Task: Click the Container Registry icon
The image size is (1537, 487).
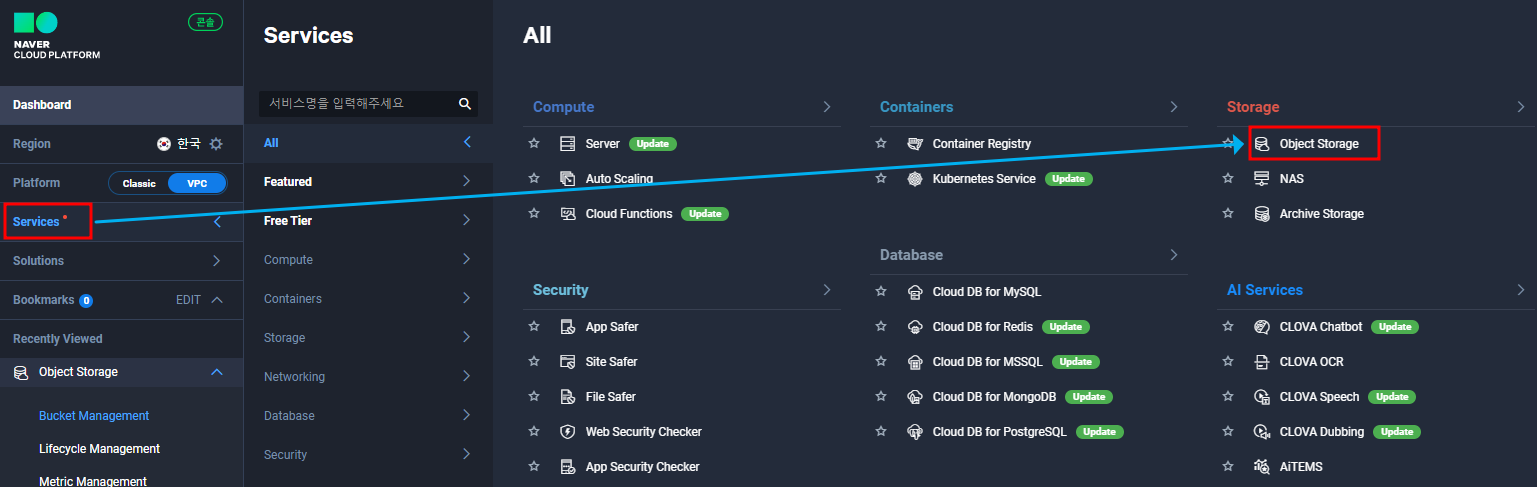Action: coord(914,144)
